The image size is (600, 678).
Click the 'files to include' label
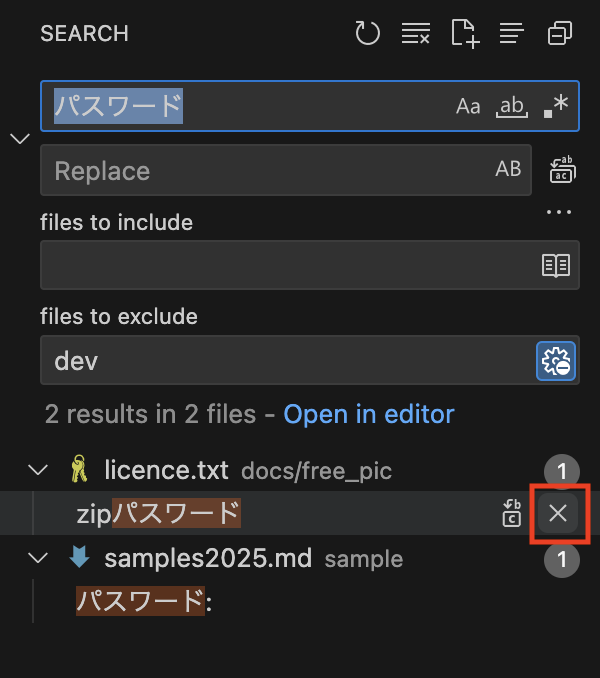coord(116,223)
